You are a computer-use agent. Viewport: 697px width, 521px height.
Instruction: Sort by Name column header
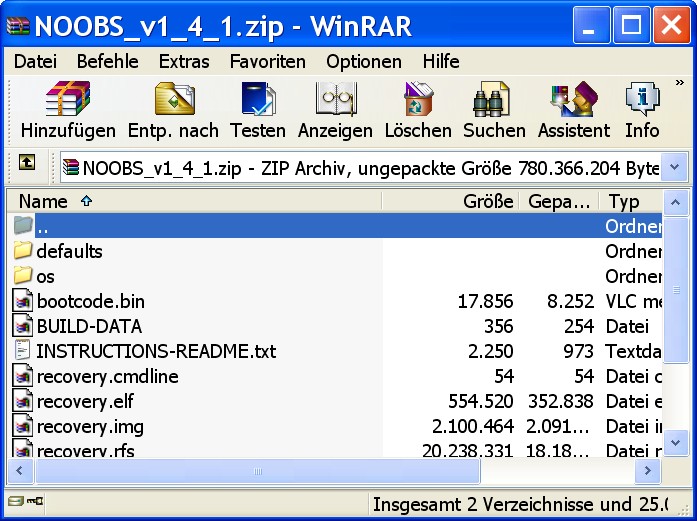pyautogui.click(x=44, y=201)
